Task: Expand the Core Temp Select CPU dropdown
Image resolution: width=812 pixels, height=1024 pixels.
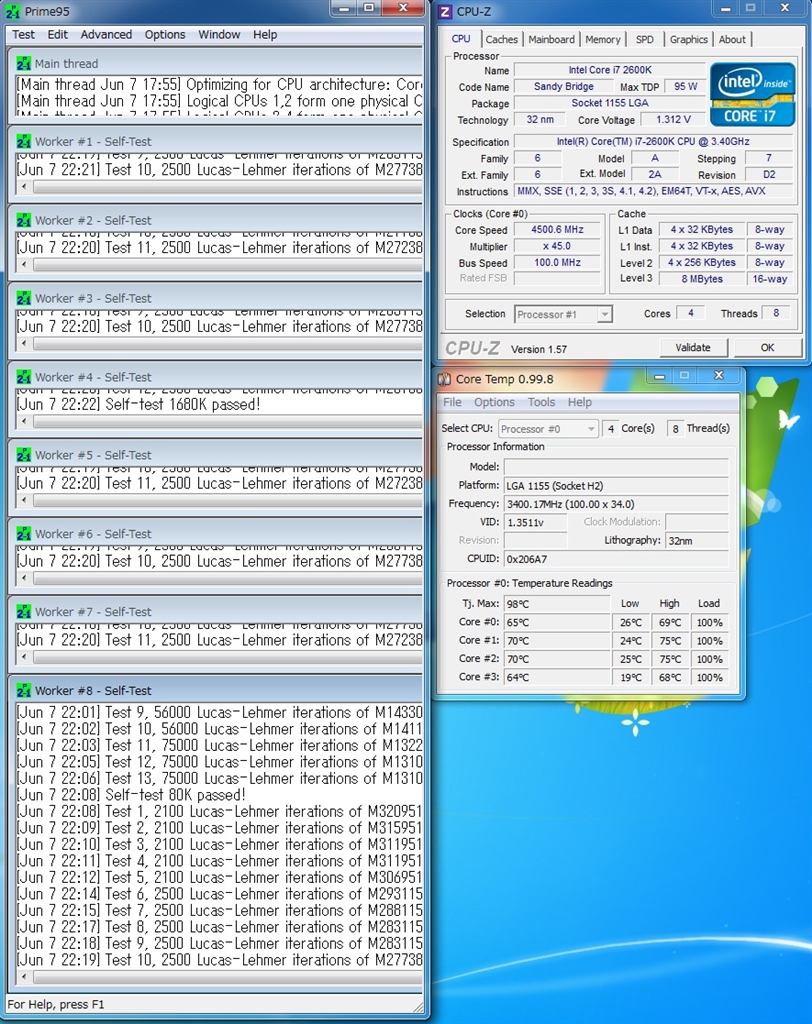Action: 548,429
